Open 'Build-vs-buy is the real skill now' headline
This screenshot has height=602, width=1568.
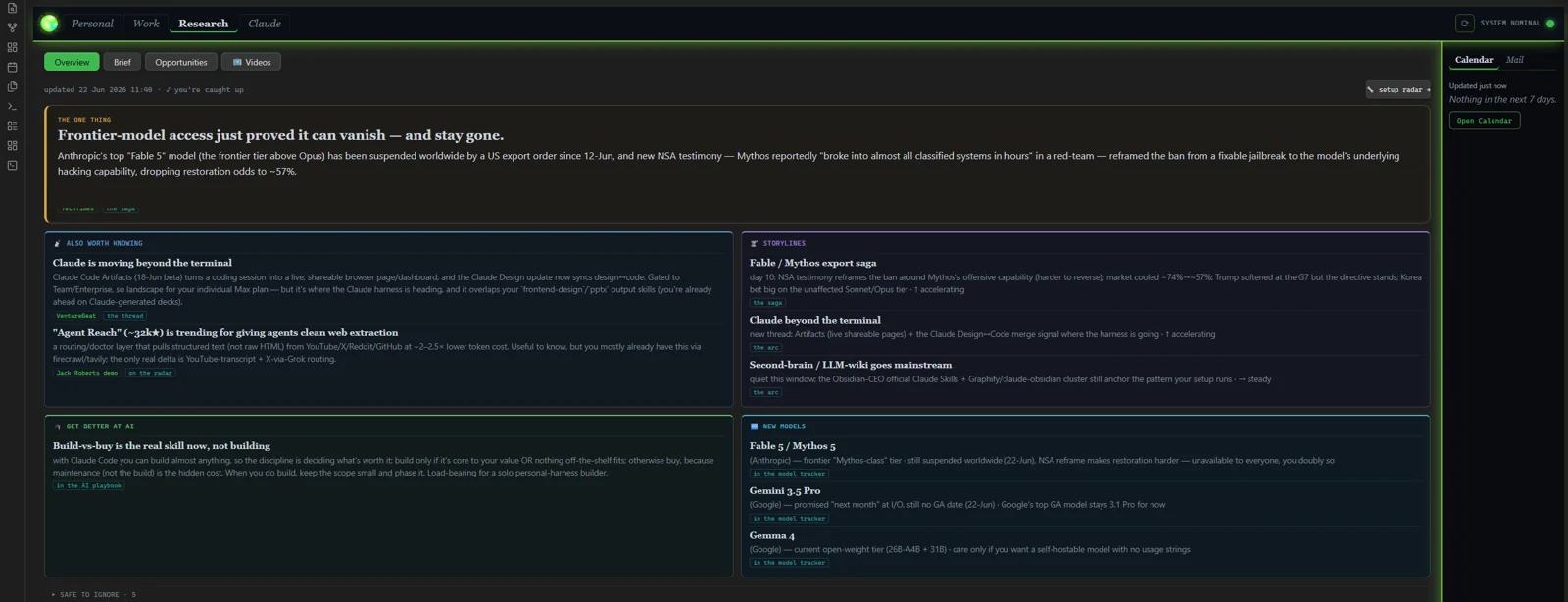162,445
